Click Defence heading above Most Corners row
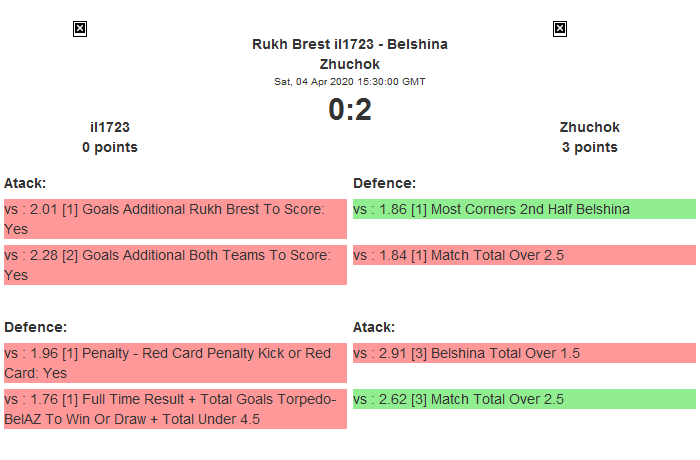 (384, 183)
